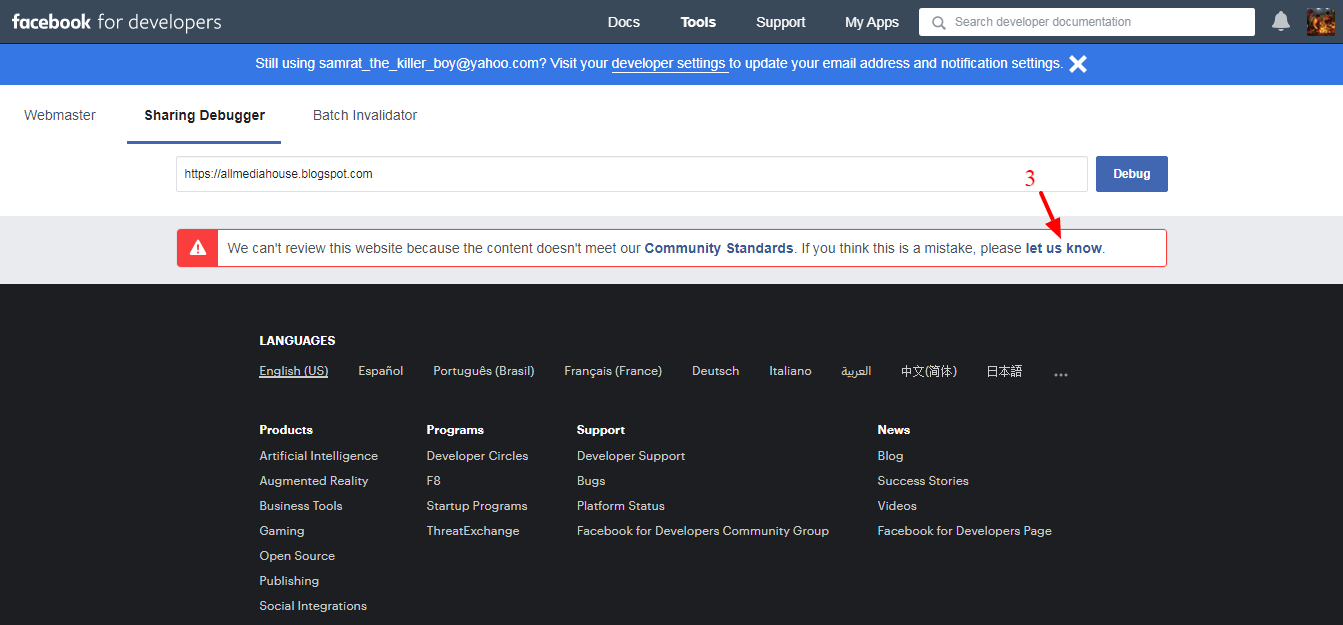Select Français (France) language
This screenshot has width=1343, height=625.
(613, 371)
